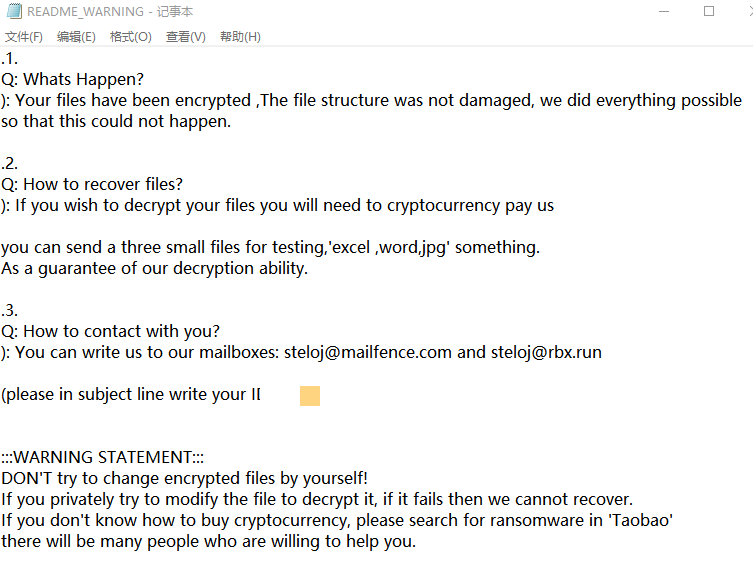Viewport: 753px width, 575px height.
Task: Click the yellow highlighted block after ID text
Action: coord(310,396)
